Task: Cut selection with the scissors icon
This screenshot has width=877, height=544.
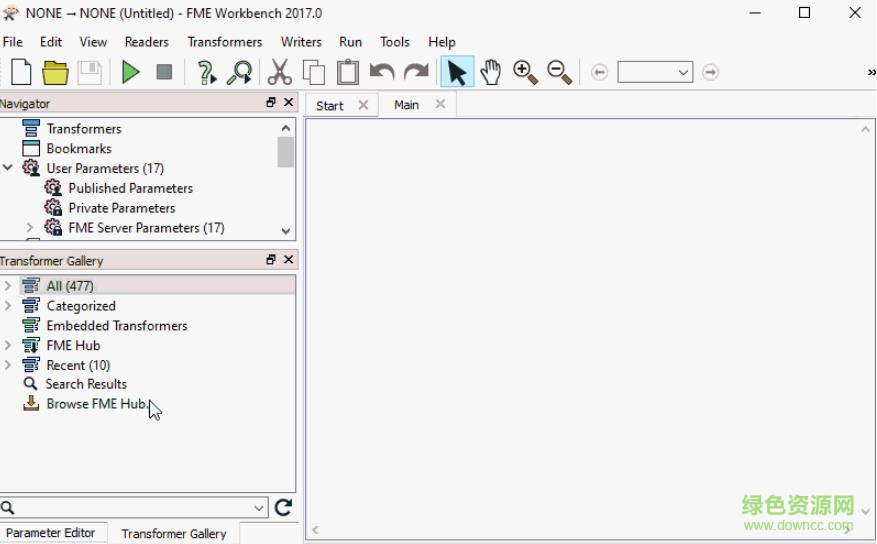Action: (x=280, y=72)
